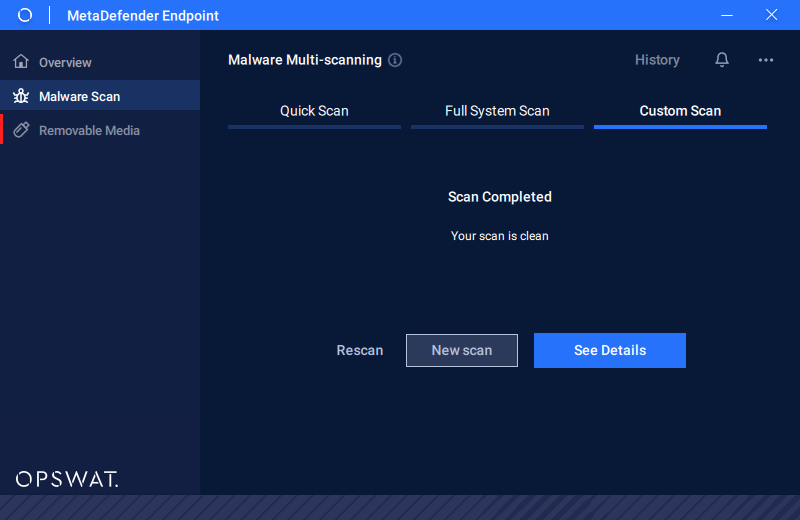This screenshot has width=800, height=520.
Task: Open the three-dot more options menu
Action: [x=765, y=60]
